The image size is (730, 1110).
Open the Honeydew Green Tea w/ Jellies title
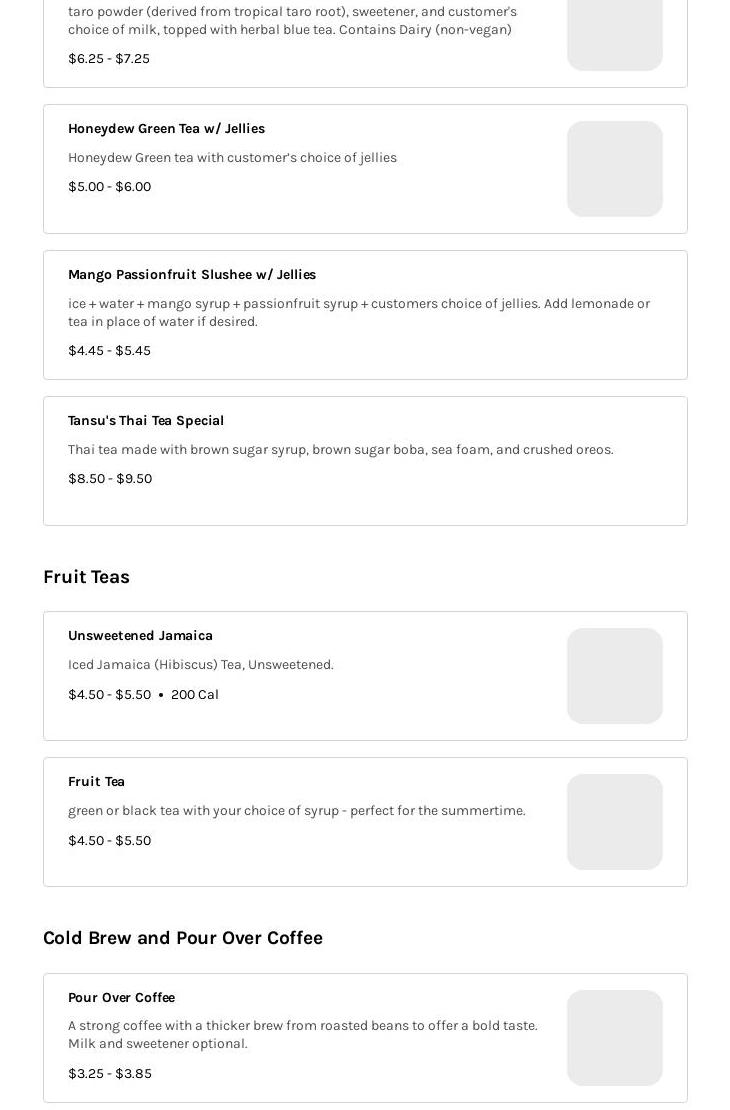click(x=166, y=128)
